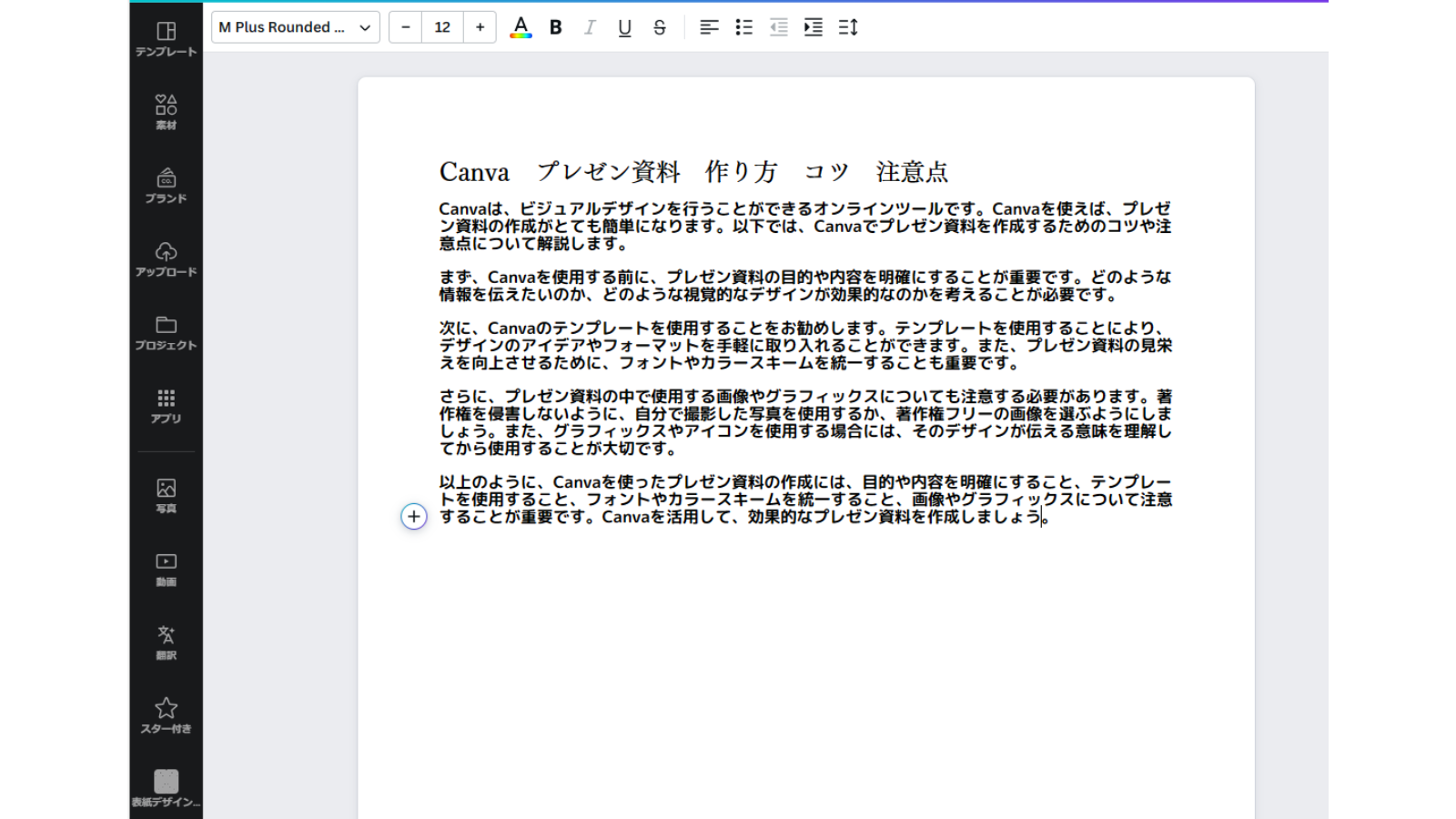This screenshot has height=819, width=1456.
Task: Click the paragraph starting 'Canvaは、ビジュアルデザイン'
Action: 805,226
